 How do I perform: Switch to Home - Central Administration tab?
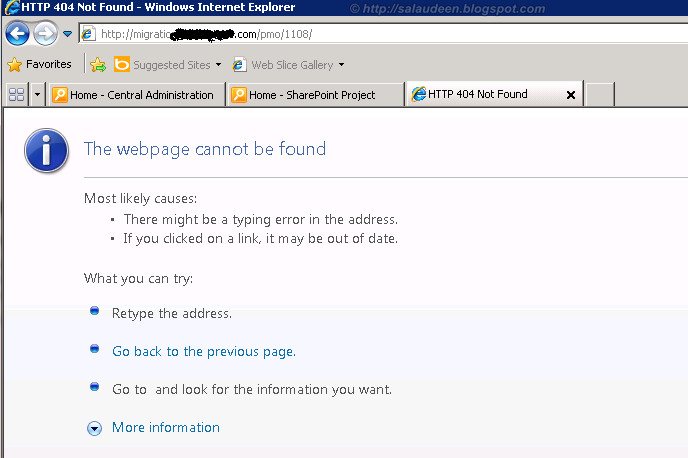click(136, 95)
